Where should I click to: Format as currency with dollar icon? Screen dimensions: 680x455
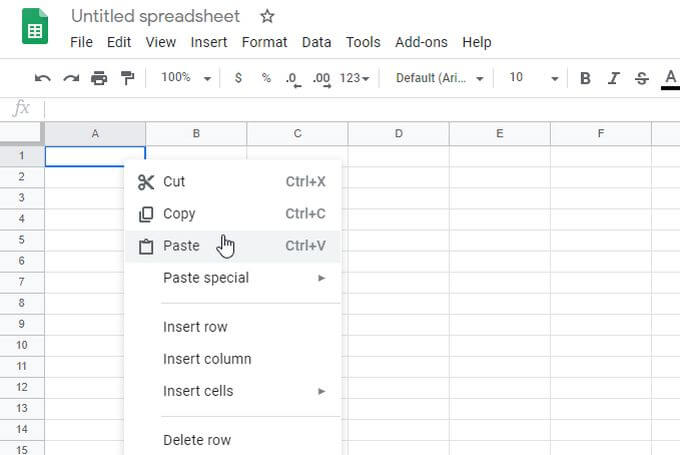(x=238, y=78)
